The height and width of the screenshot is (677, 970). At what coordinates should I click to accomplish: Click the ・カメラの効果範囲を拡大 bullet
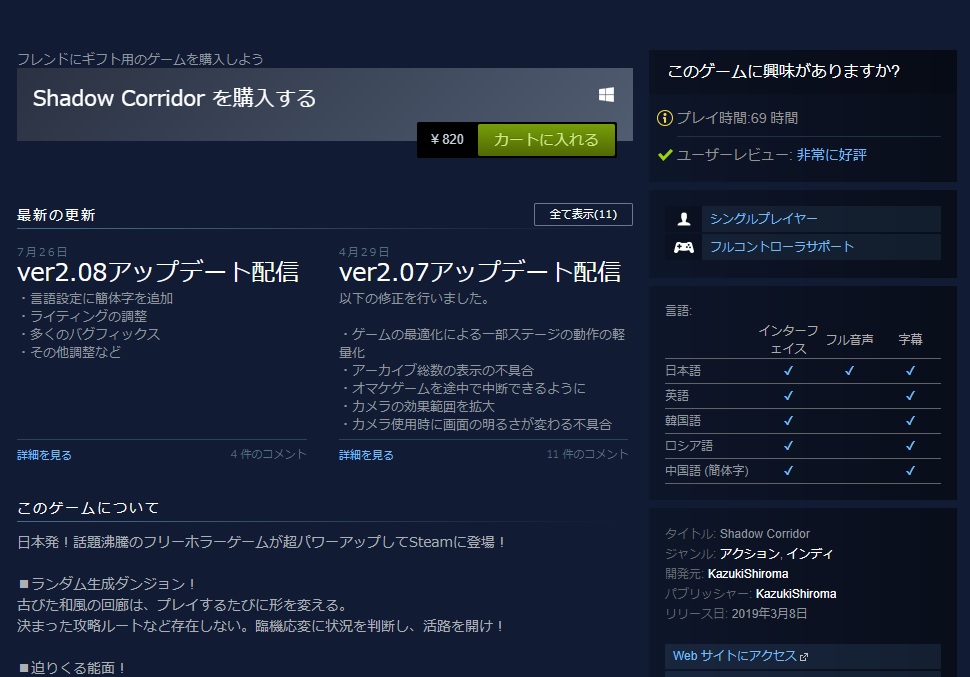[417, 407]
